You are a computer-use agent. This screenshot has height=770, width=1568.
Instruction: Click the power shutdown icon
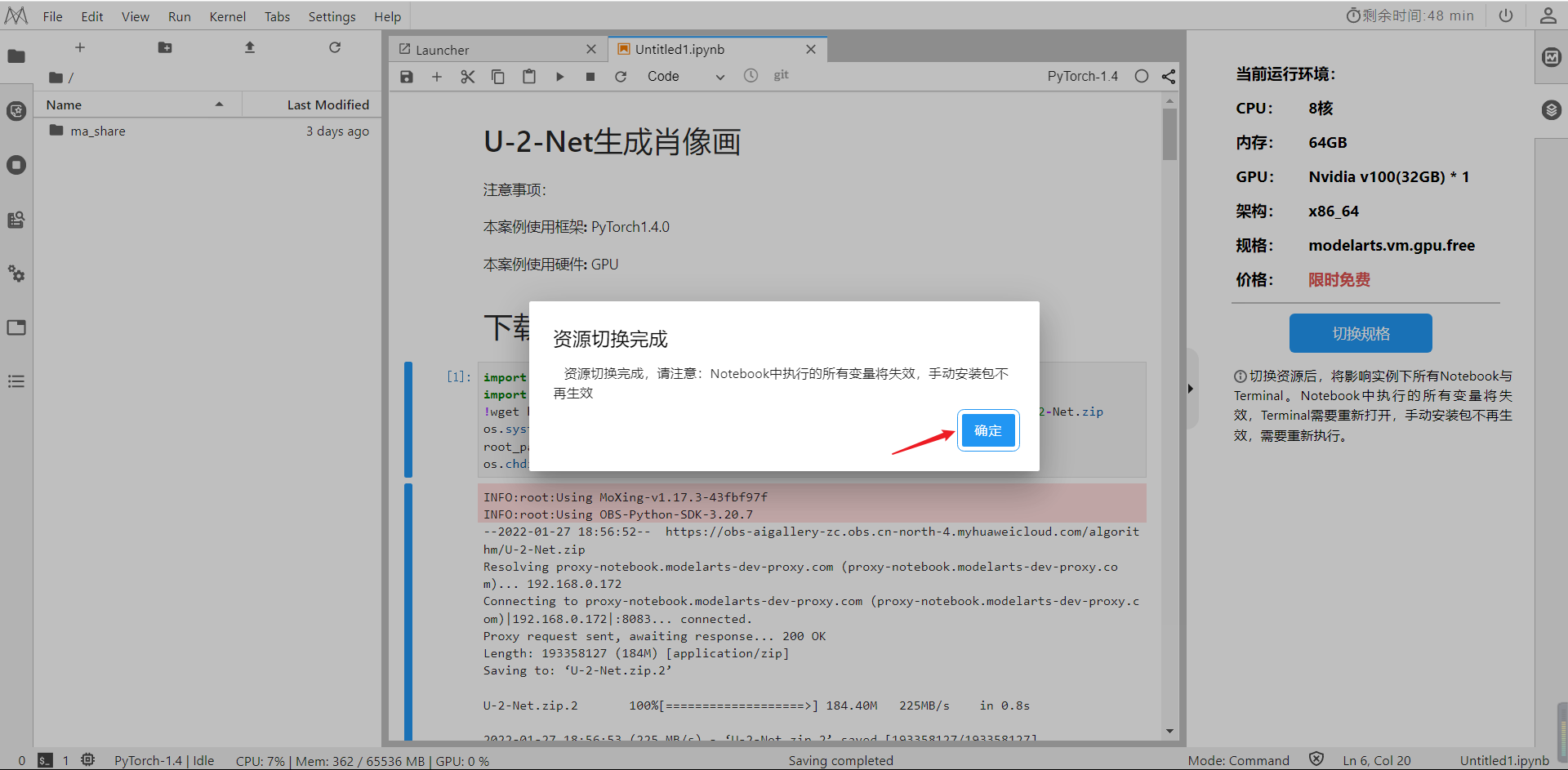[1506, 16]
